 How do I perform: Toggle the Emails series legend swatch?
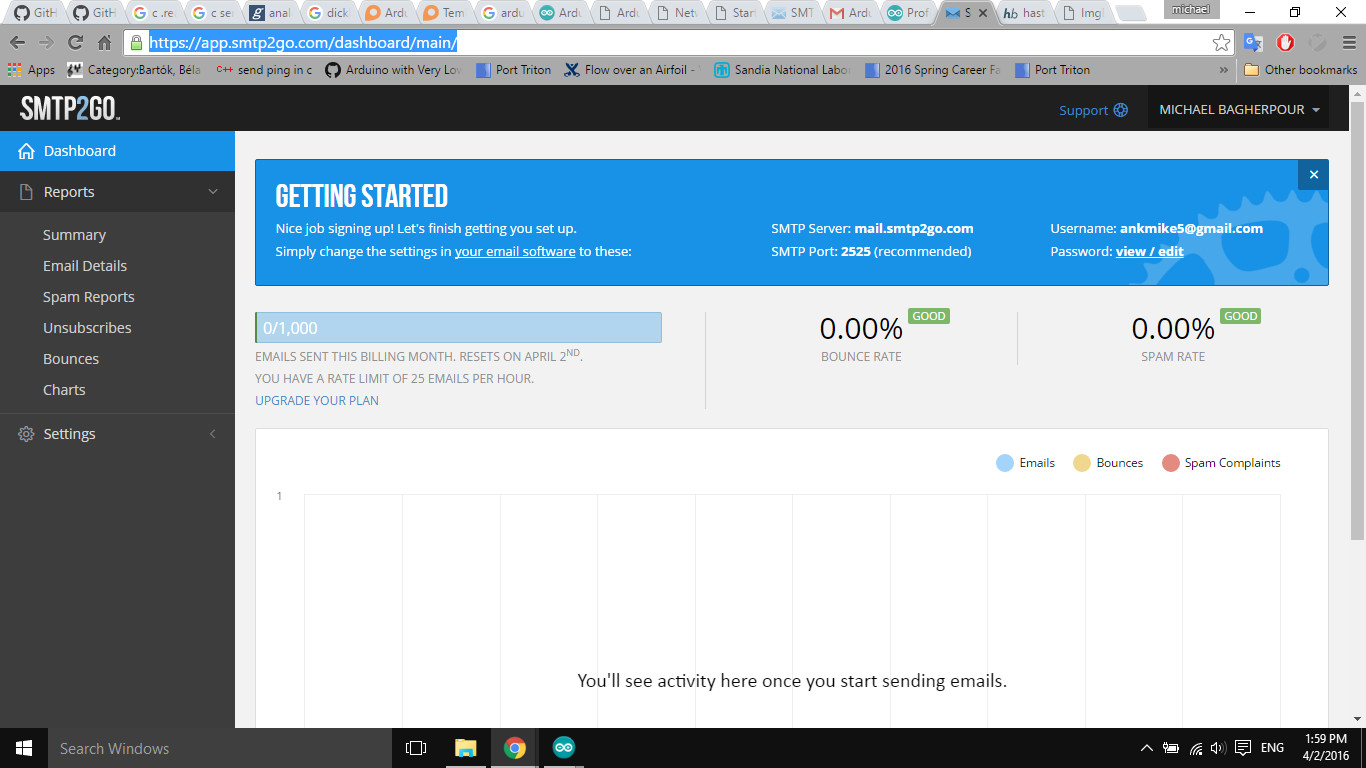click(1005, 463)
